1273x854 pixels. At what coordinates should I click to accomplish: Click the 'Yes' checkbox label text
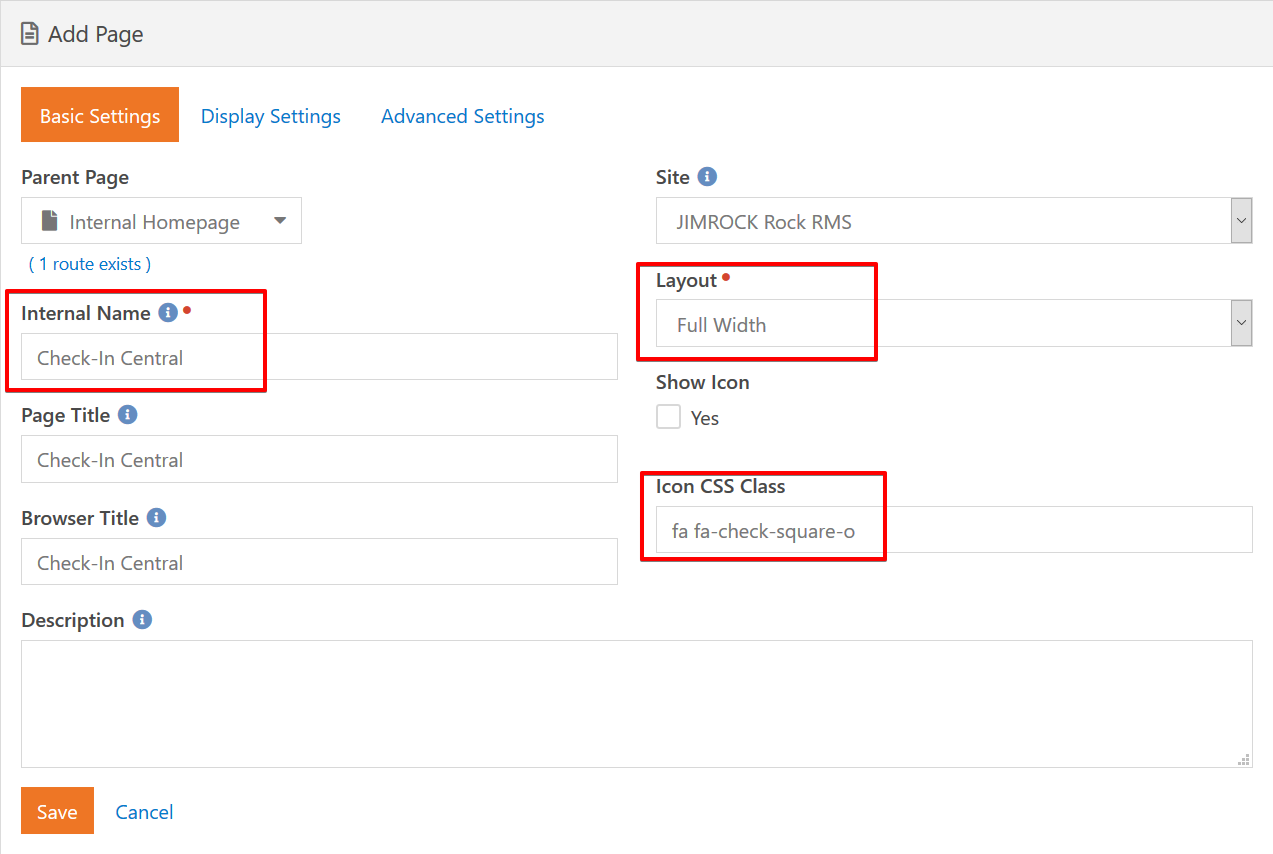[705, 418]
